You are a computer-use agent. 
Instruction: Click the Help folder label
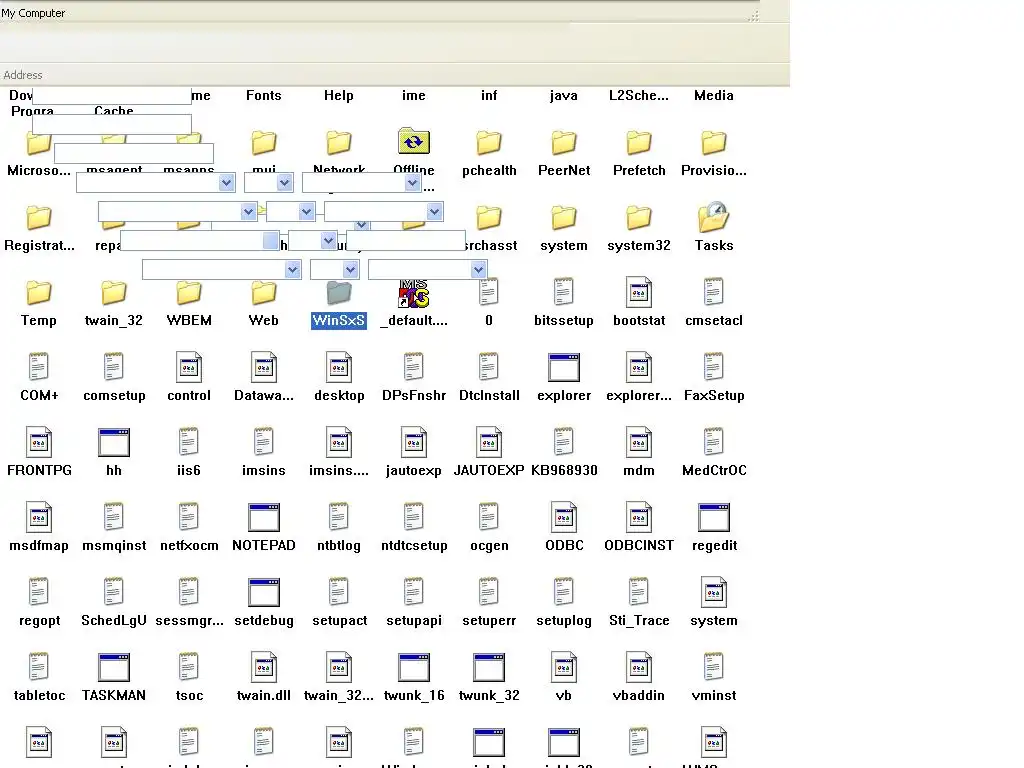click(x=339, y=95)
